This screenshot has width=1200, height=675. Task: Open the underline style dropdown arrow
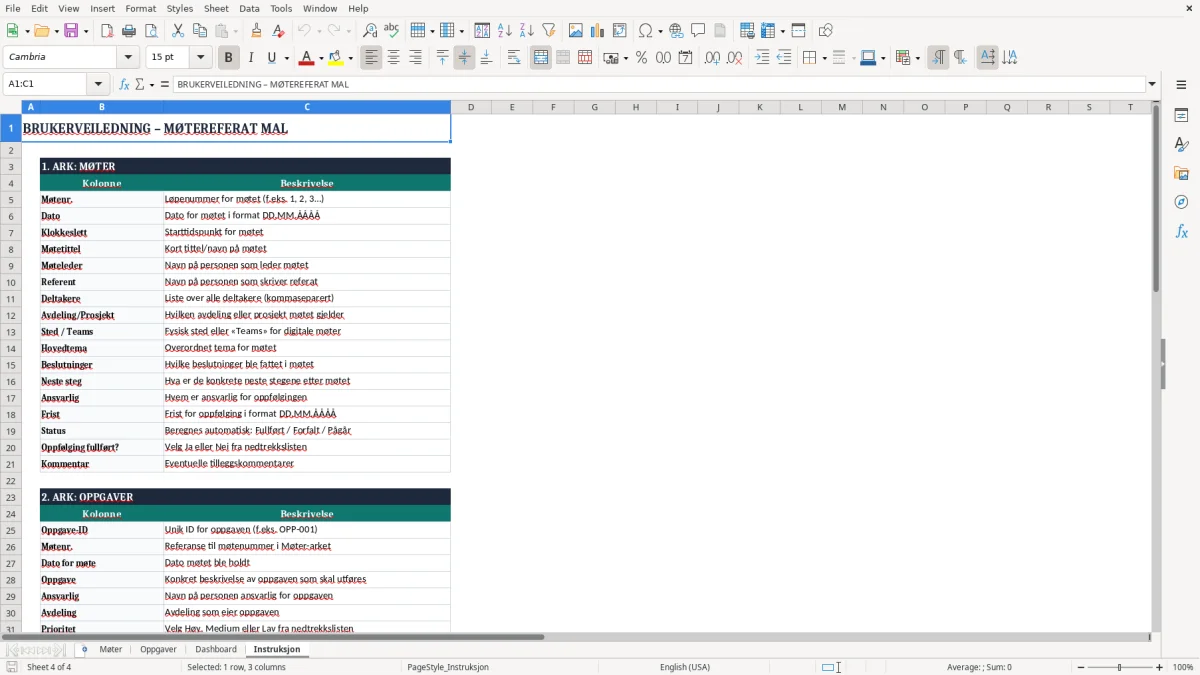pyautogui.click(x=285, y=58)
